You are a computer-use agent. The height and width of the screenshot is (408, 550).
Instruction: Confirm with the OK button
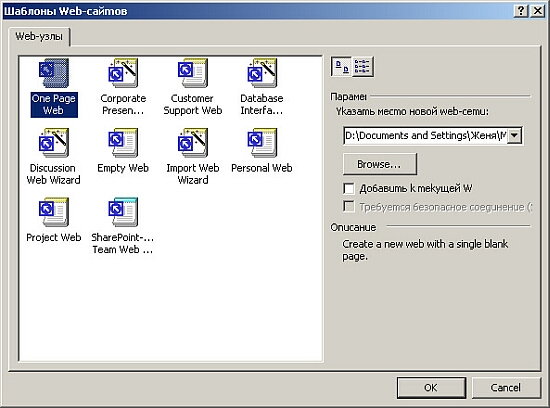pos(431,388)
